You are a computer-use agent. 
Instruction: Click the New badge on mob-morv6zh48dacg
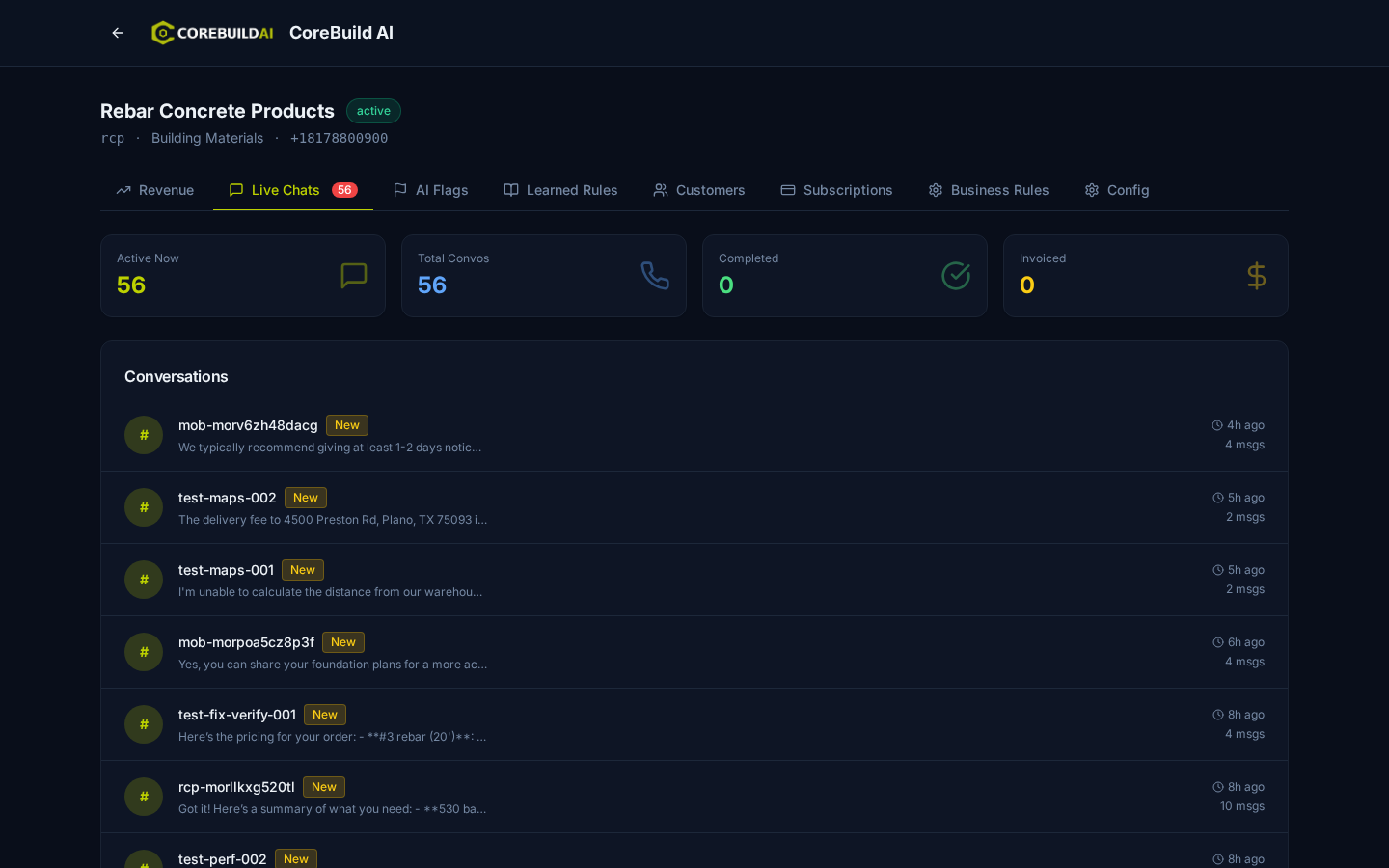click(347, 425)
